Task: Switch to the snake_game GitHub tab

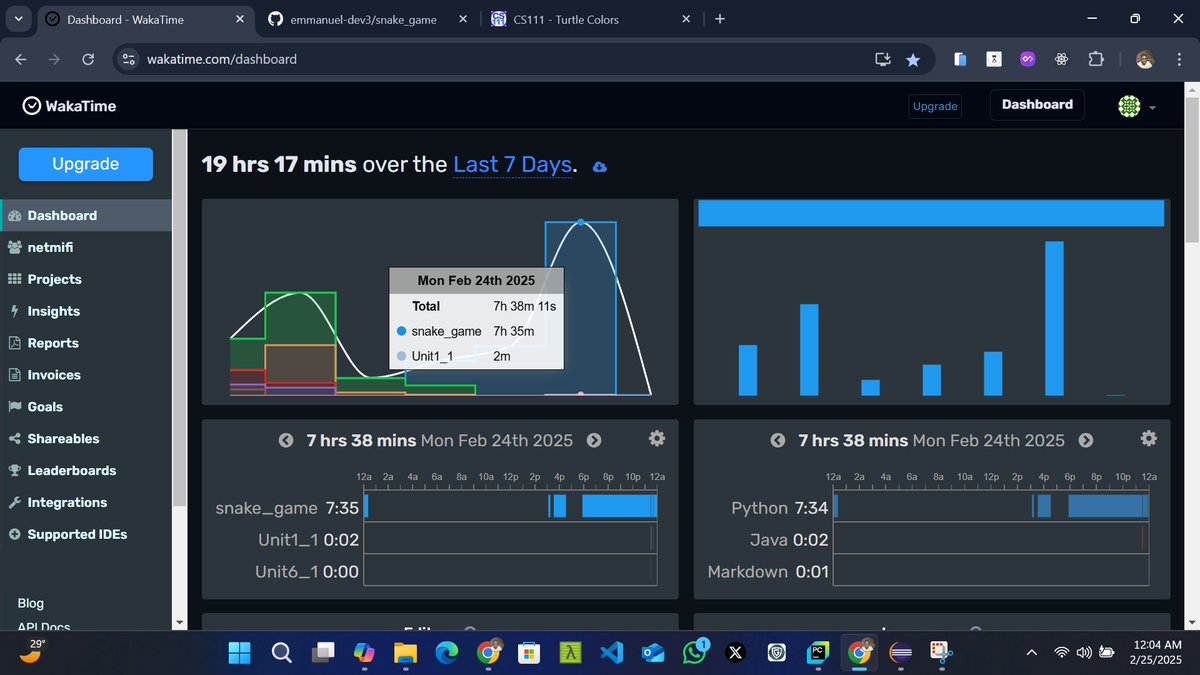Action: point(362,19)
